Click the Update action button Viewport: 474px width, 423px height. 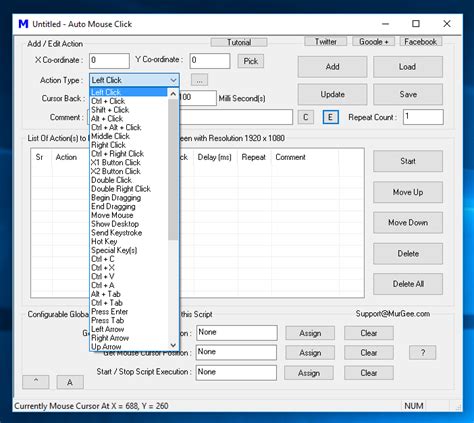[332, 94]
